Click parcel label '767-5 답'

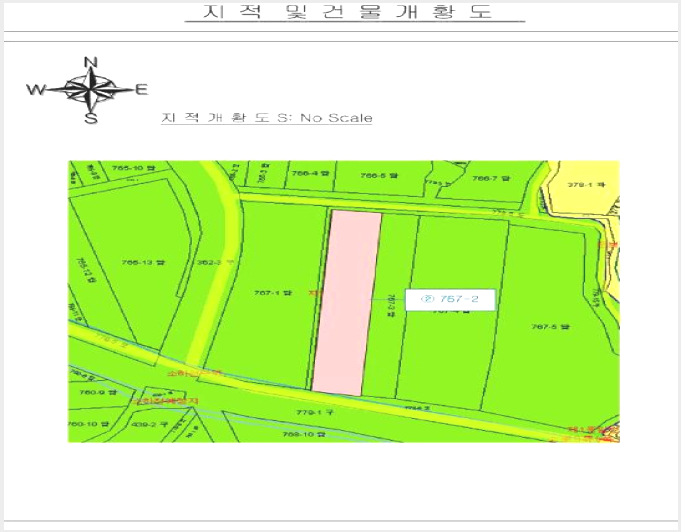(x=550, y=326)
